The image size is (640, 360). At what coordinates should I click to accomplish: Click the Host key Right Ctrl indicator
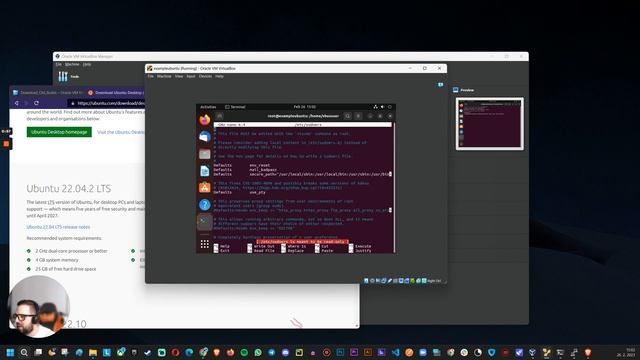(433, 281)
